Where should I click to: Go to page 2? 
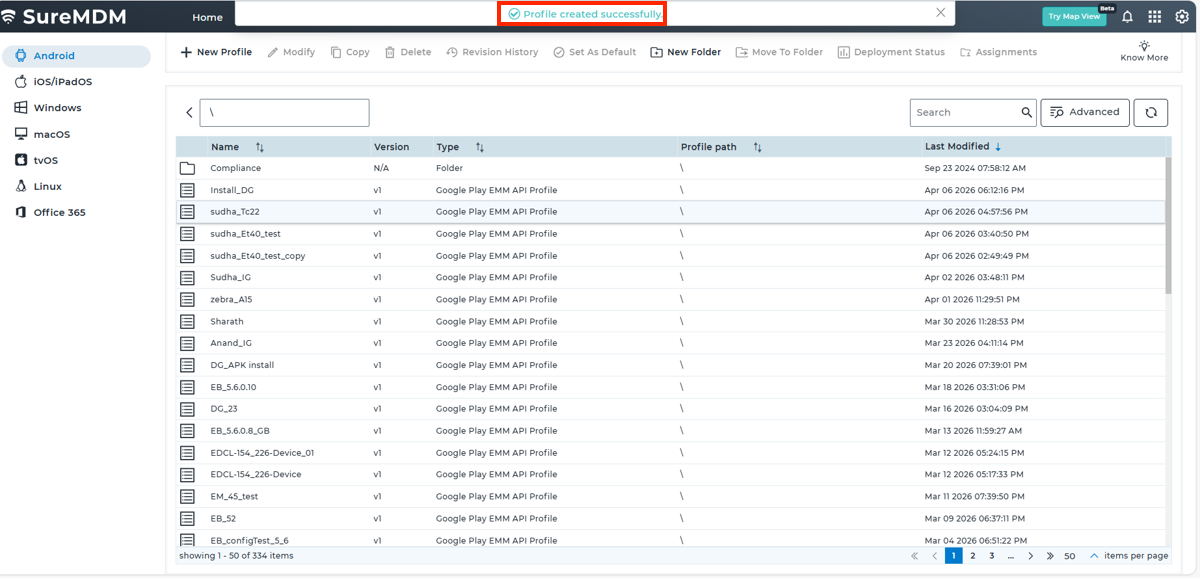(x=972, y=556)
